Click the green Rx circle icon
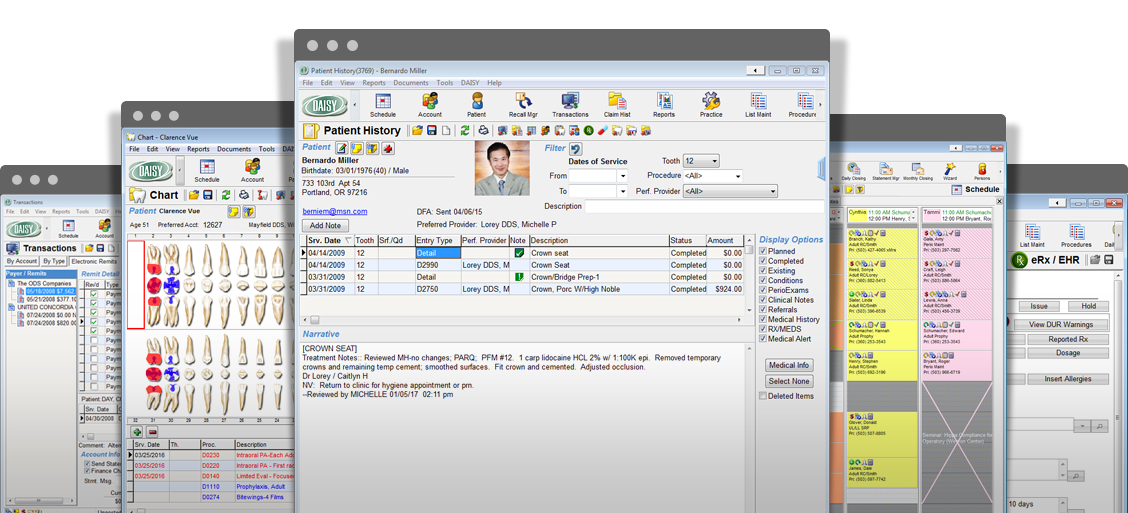This screenshot has width=1128, height=513. pyautogui.click(x=588, y=131)
